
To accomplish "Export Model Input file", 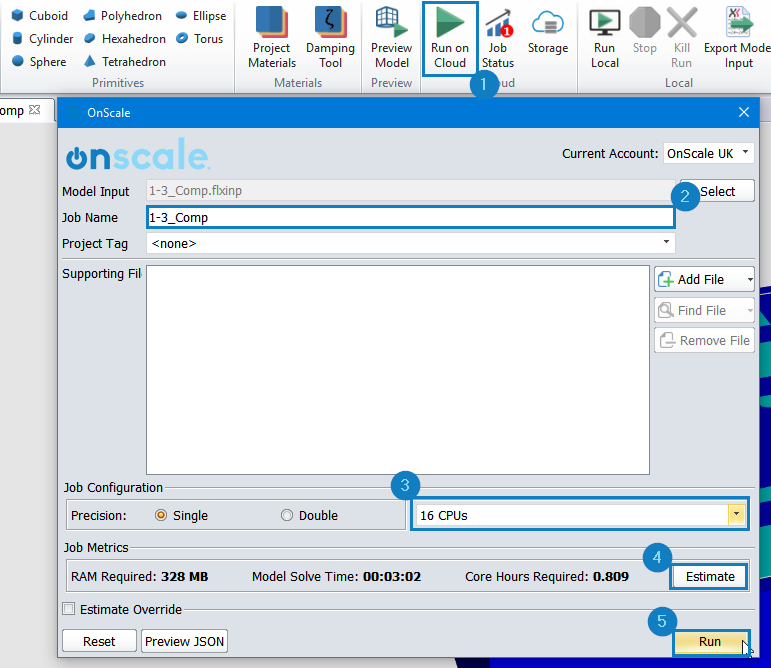I will (x=737, y=38).
